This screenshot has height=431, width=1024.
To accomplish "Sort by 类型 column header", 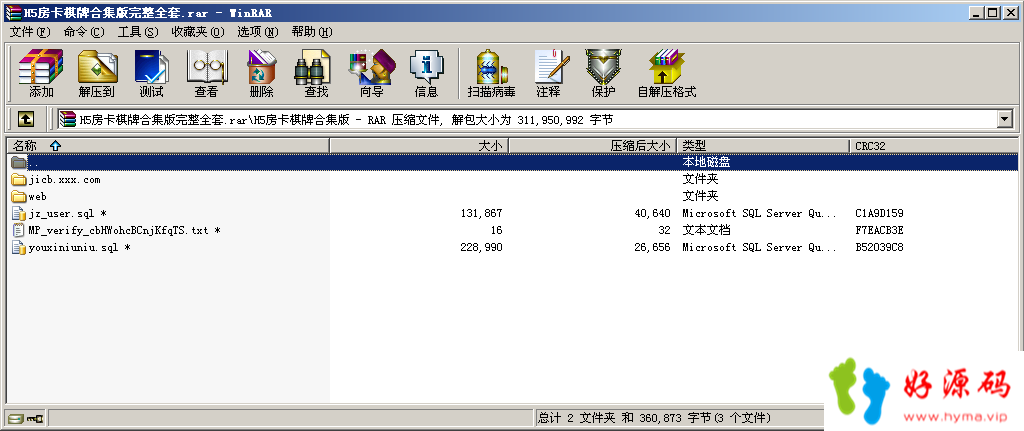I will tap(763, 146).
